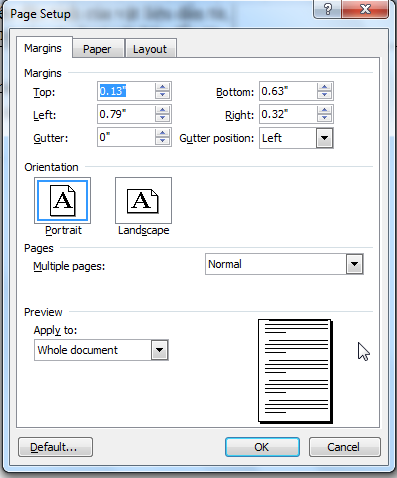
Task: Open the Gutter position dropdown
Action: point(324,138)
